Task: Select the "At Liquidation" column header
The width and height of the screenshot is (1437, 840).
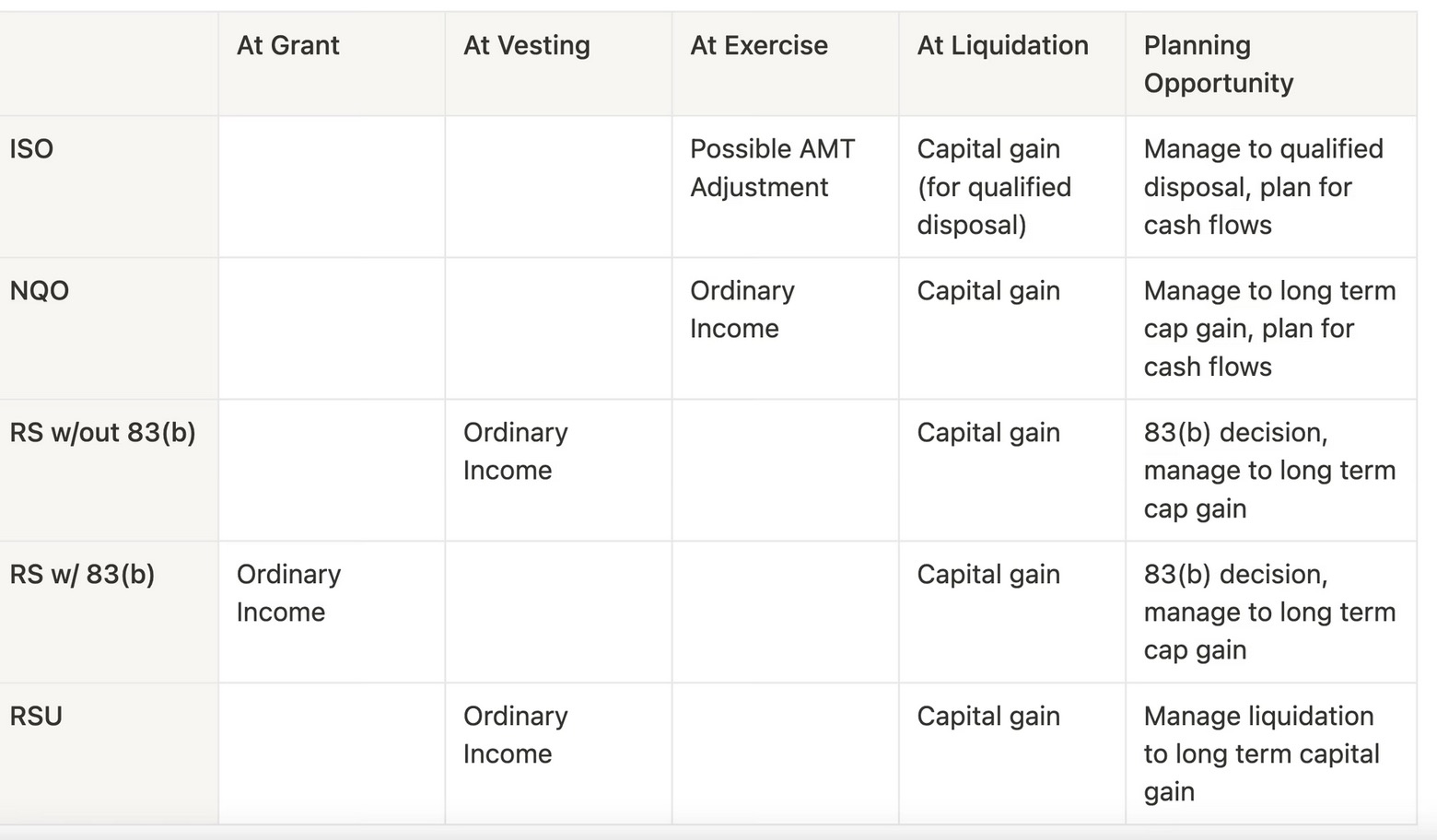Action: [1002, 46]
